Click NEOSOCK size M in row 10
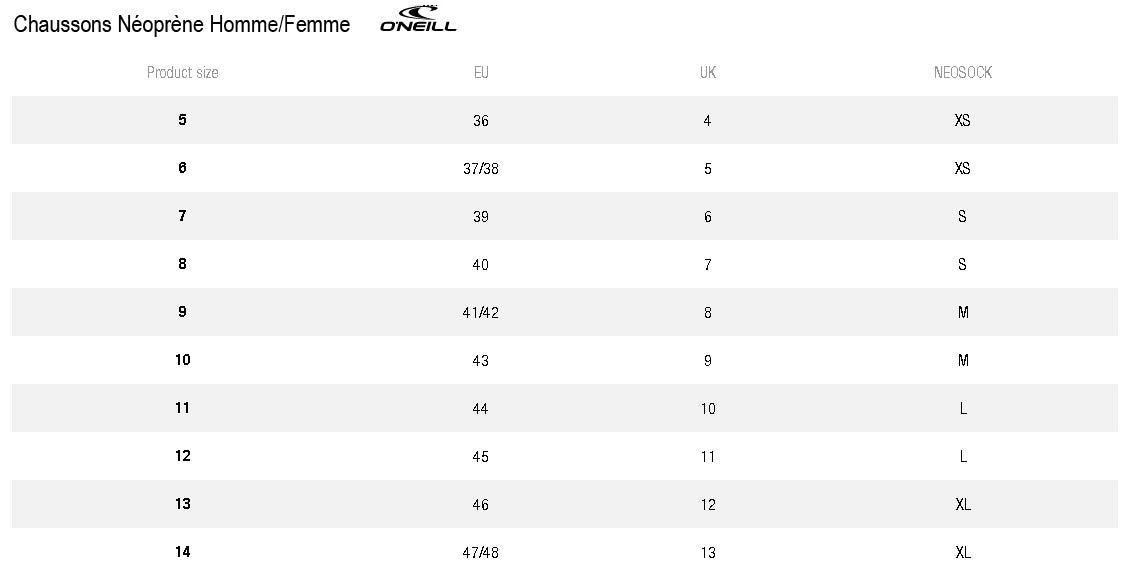Image resolution: width=1127 pixels, height=572 pixels. [963, 361]
